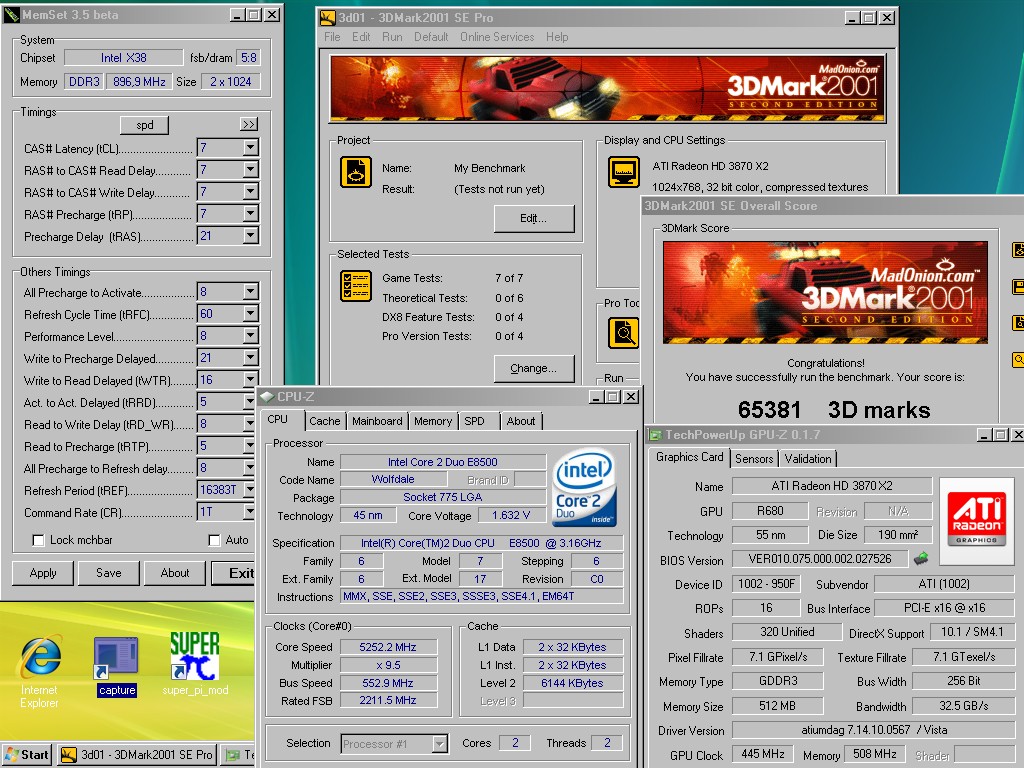Open the Help menu in 3DMark2001
Screen dimensions: 1024x768
coord(557,37)
